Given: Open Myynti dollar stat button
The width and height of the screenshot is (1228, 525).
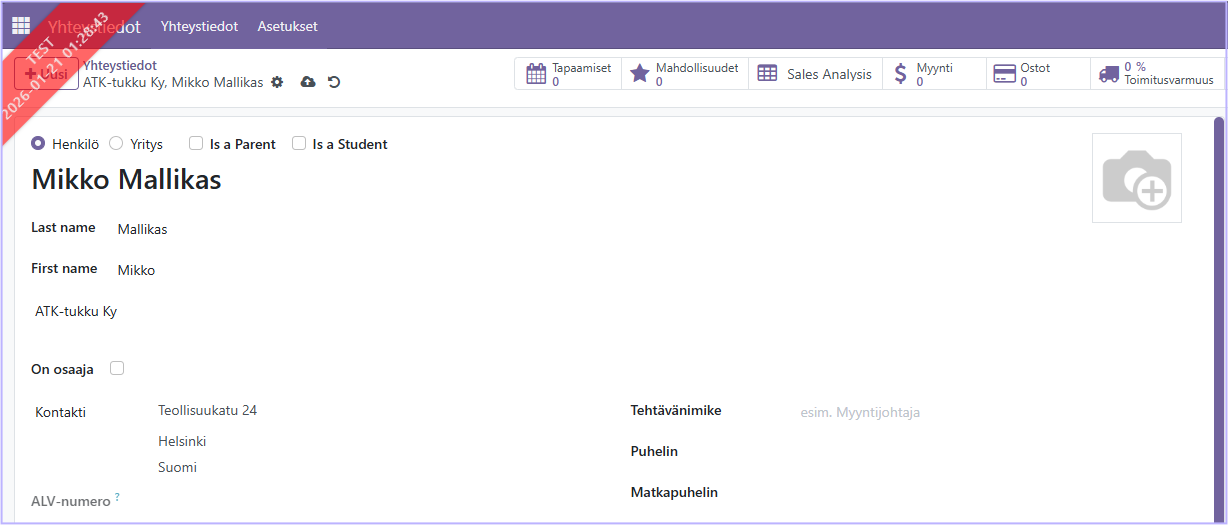Looking at the screenshot, I should pyautogui.click(x=934, y=74).
